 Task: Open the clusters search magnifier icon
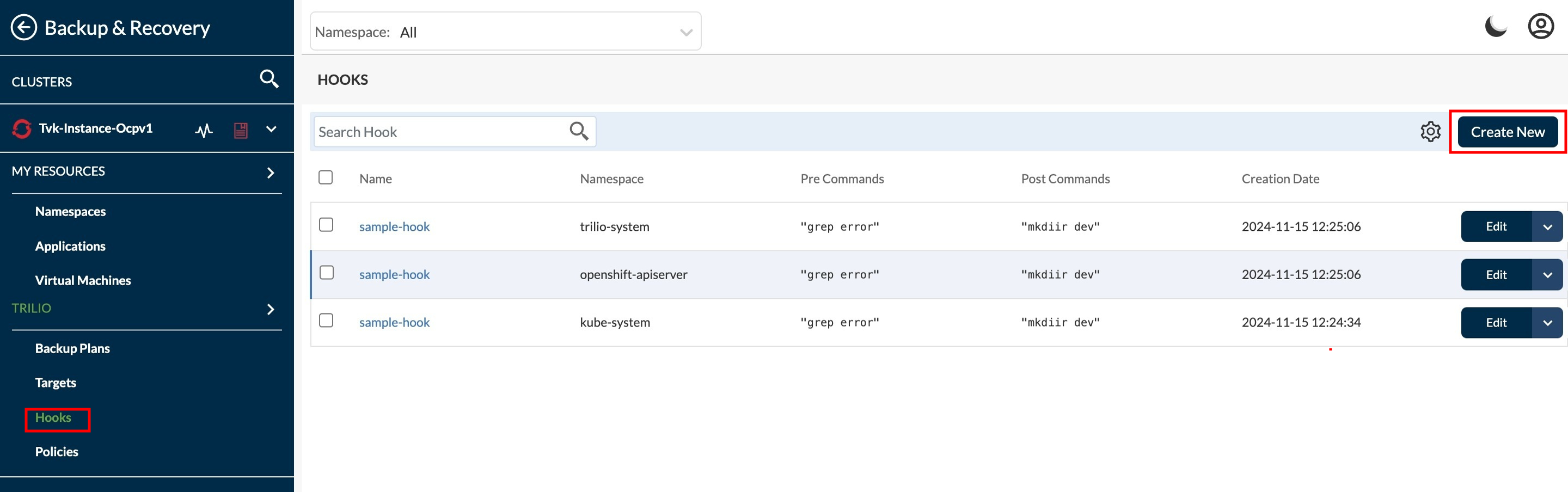[269, 79]
